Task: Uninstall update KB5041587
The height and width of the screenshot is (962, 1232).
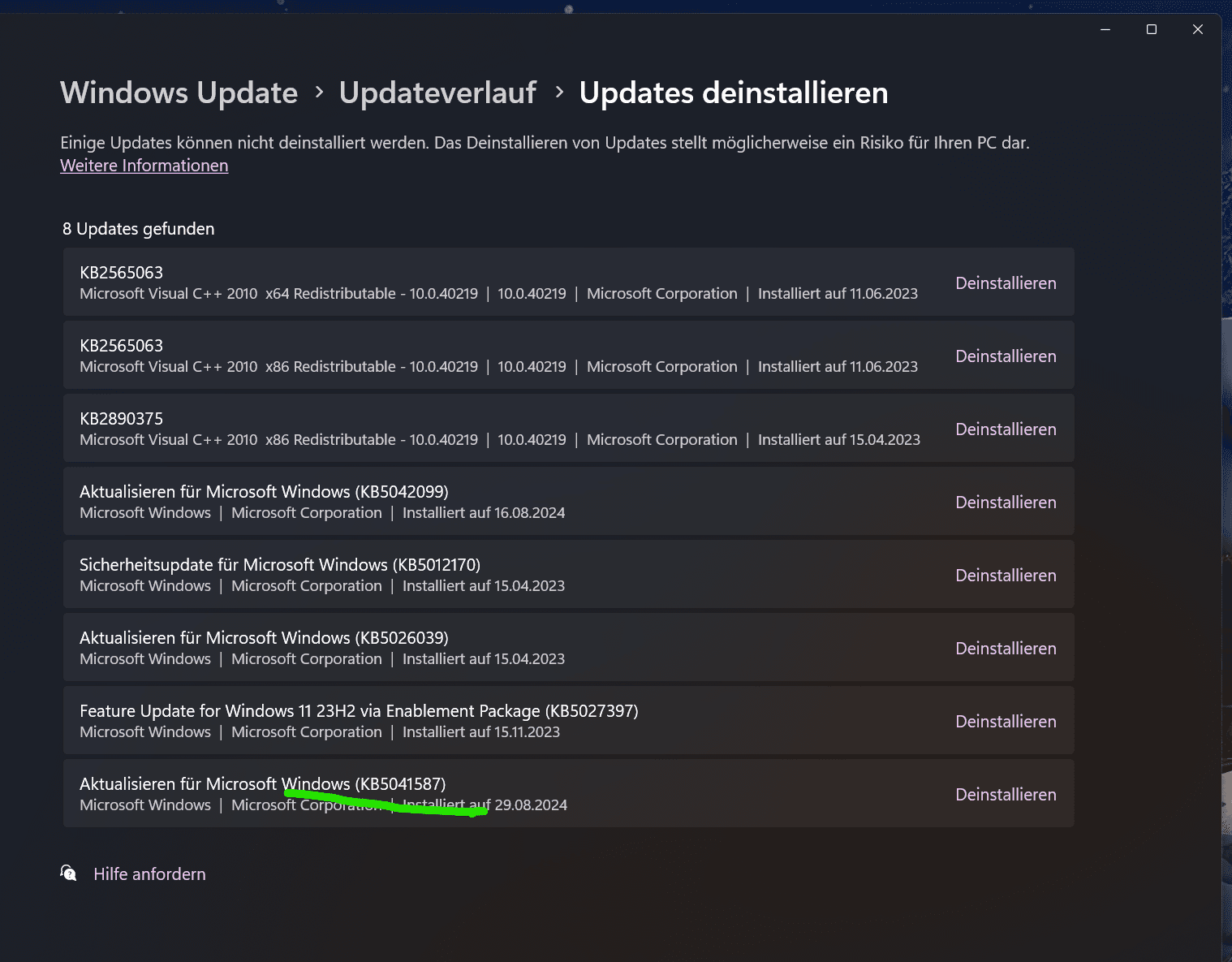Action: [1006, 795]
